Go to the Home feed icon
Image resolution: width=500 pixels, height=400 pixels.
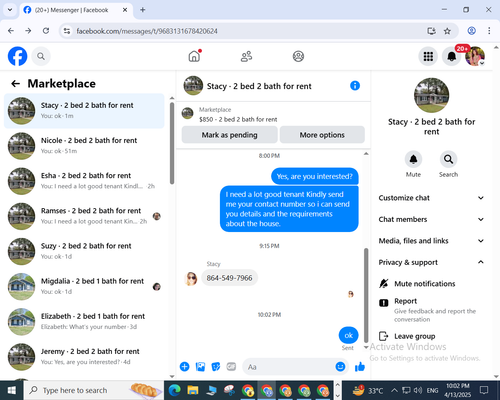coord(194,56)
